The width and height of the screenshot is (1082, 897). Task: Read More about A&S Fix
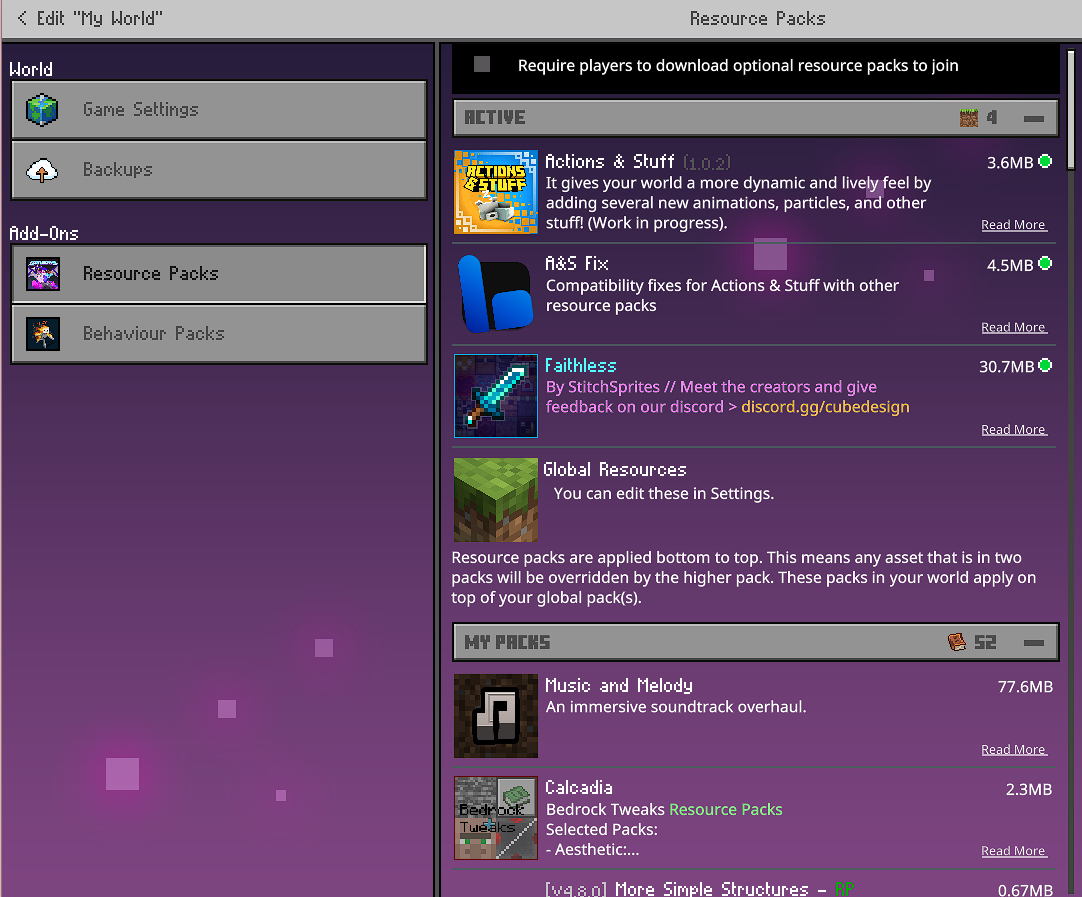click(x=1014, y=327)
